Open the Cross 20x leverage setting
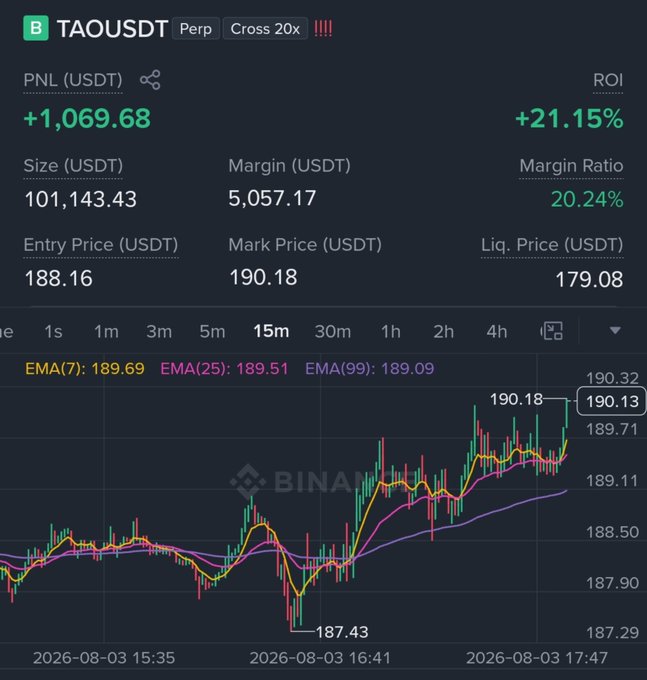 pos(265,29)
